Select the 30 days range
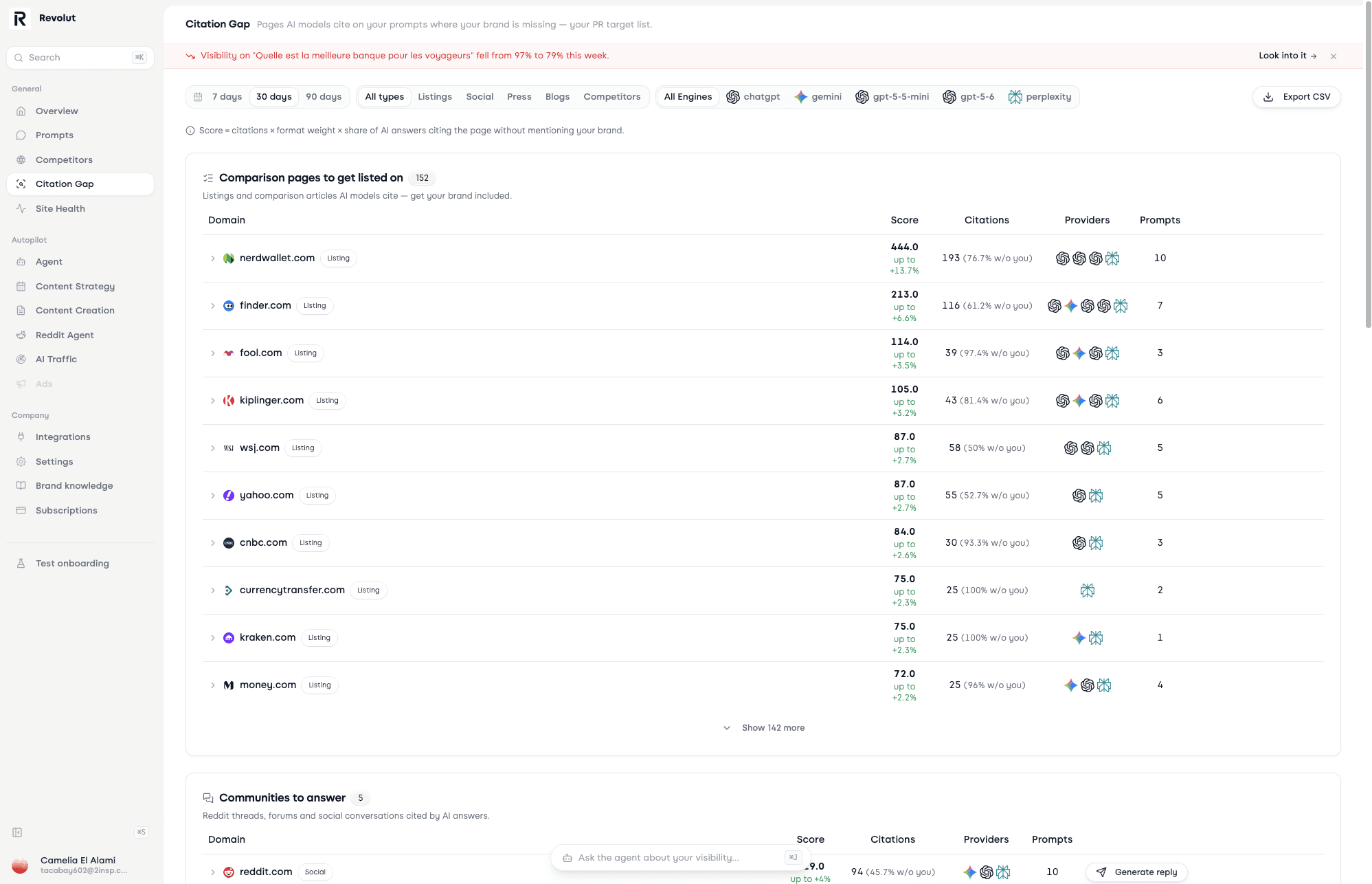This screenshot has width=1372, height=884. [x=274, y=97]
